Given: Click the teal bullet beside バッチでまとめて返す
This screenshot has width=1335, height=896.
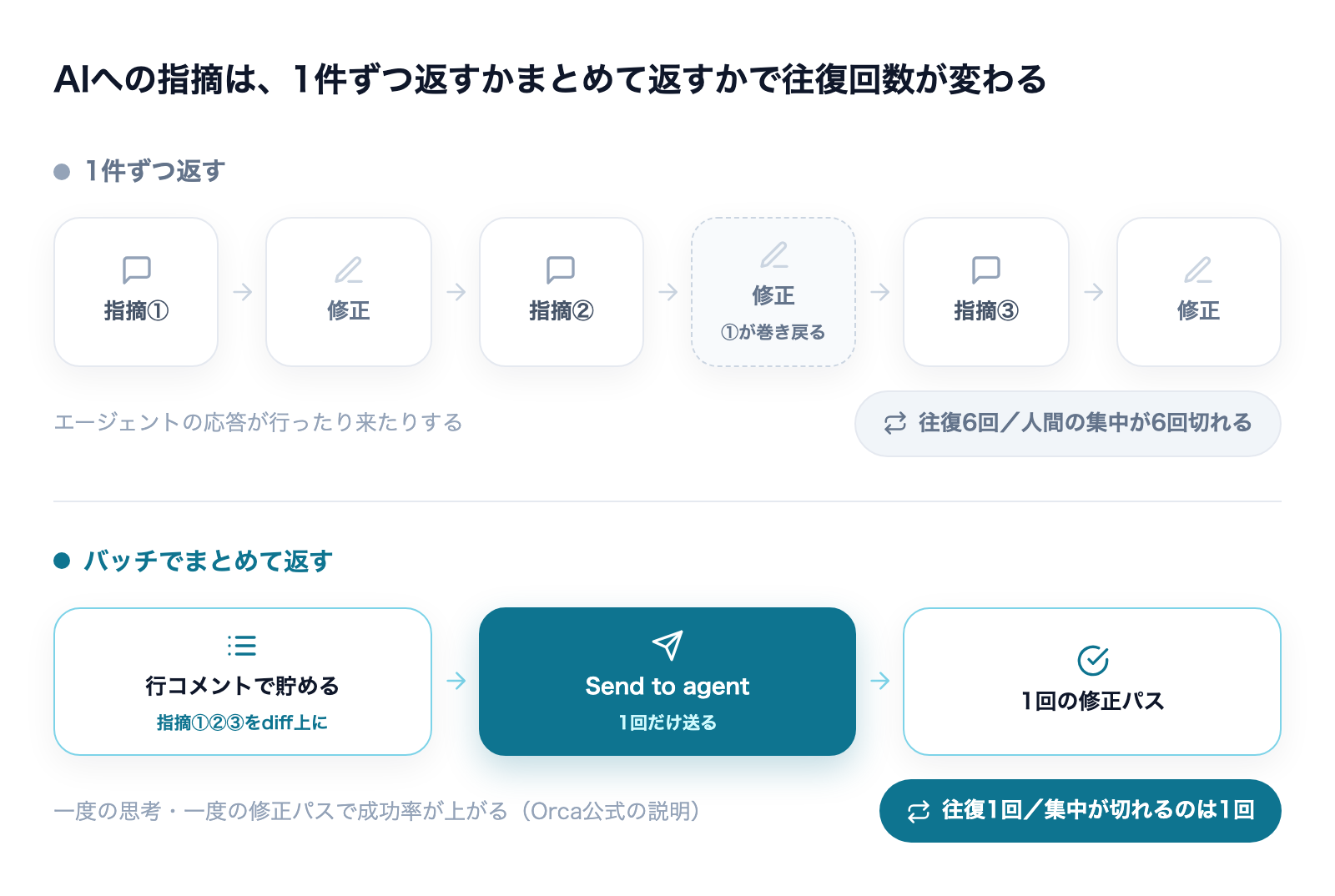Looking at the screenshot, I should click(x=62, y=561).
